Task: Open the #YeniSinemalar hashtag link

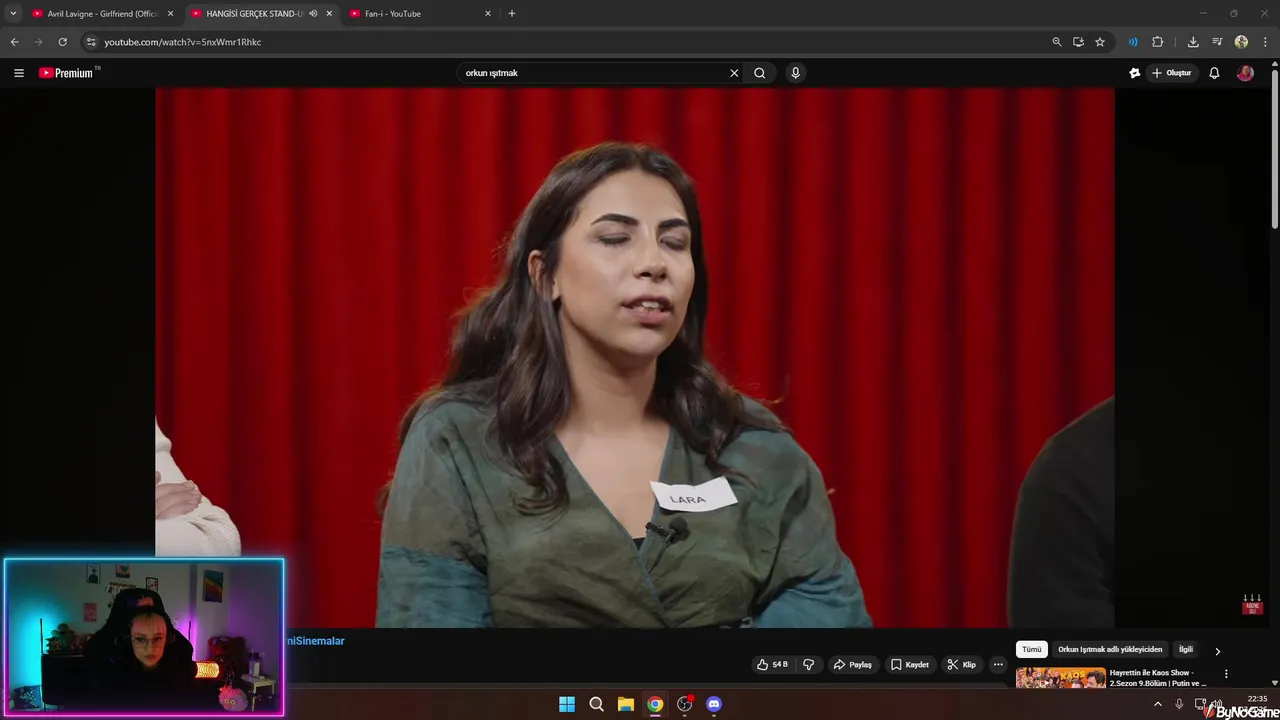Action: [314, 641]
